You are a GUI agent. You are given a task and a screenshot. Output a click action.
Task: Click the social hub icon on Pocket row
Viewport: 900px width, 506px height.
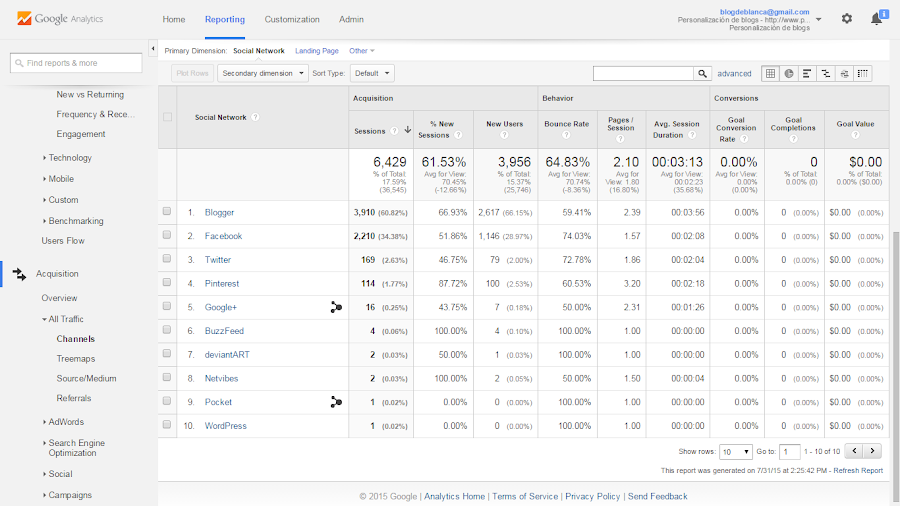coord(336,402)
